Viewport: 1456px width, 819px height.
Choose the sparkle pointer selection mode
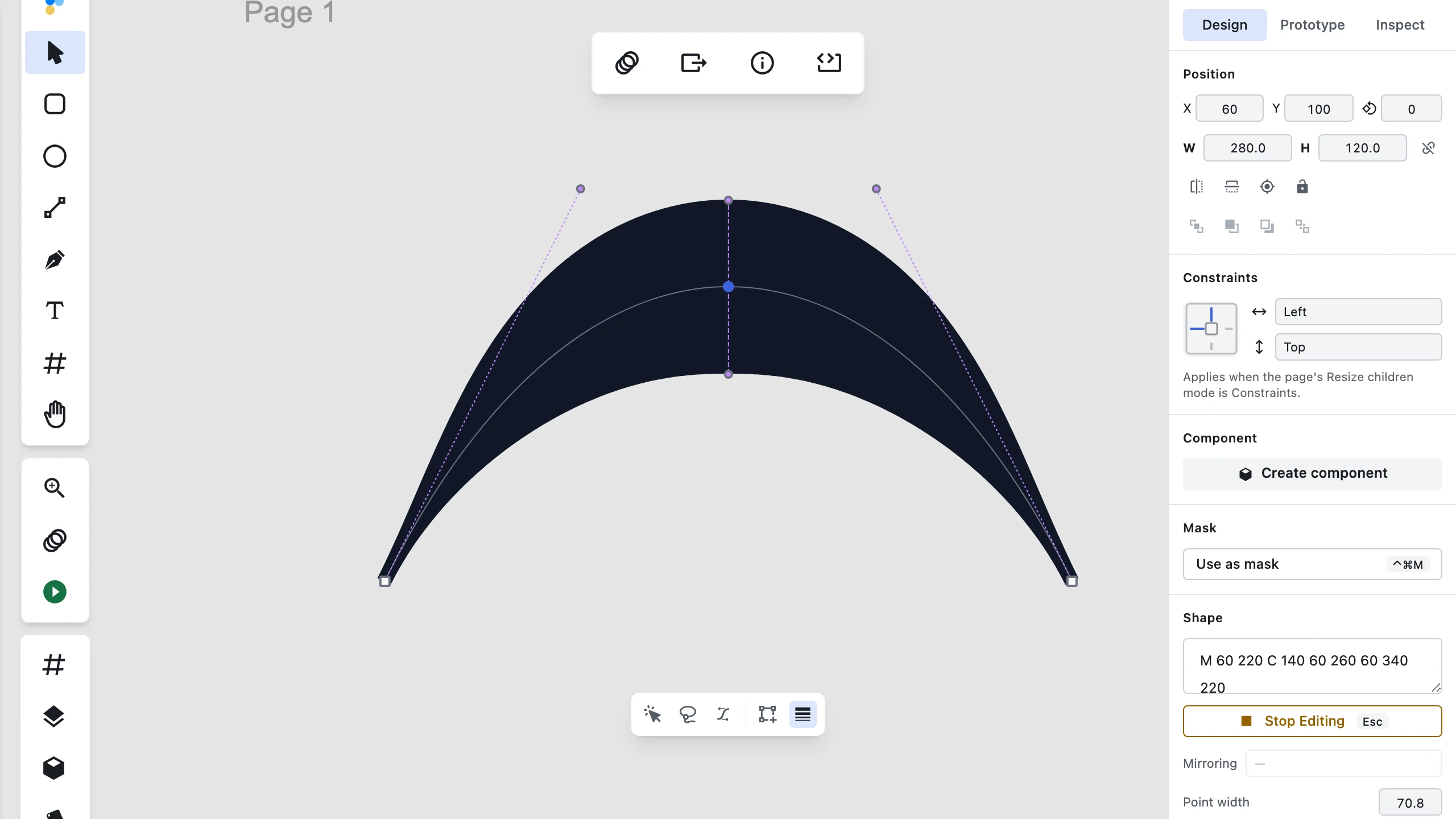[652, 714]
